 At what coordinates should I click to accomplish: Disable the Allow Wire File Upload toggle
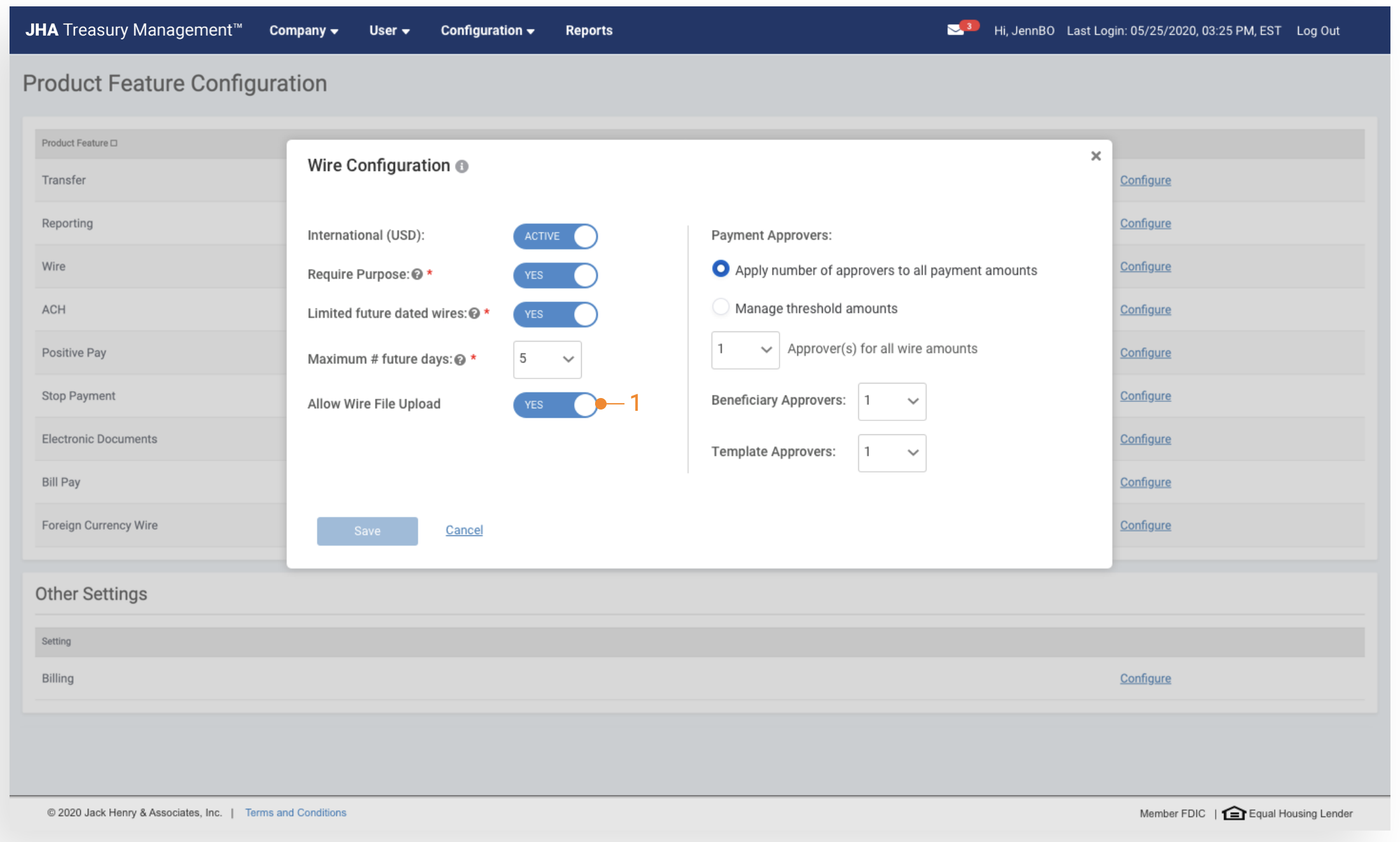coord(555,404)
